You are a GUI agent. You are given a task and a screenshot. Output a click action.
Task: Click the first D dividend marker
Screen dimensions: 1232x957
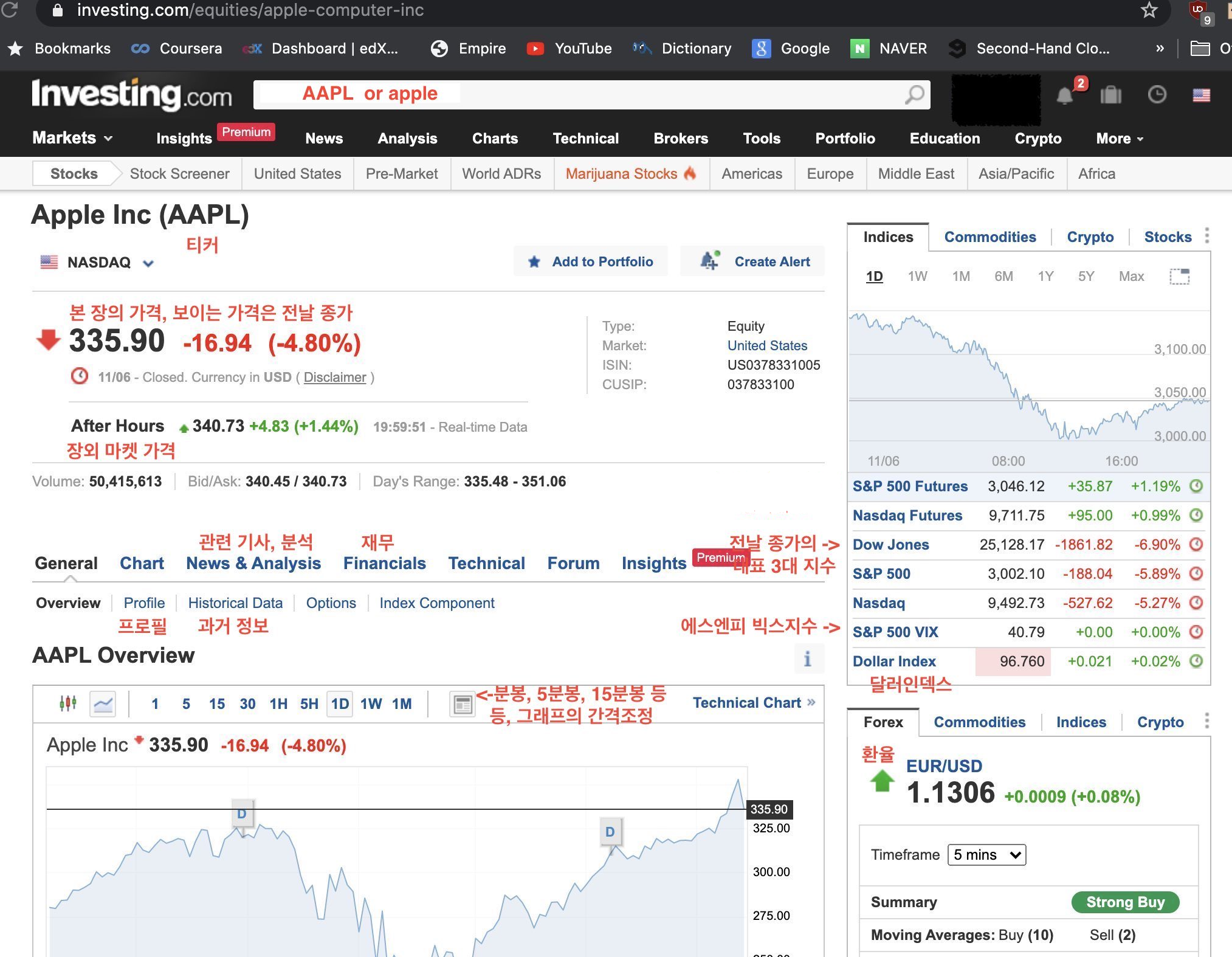click(x=242, y=814)
